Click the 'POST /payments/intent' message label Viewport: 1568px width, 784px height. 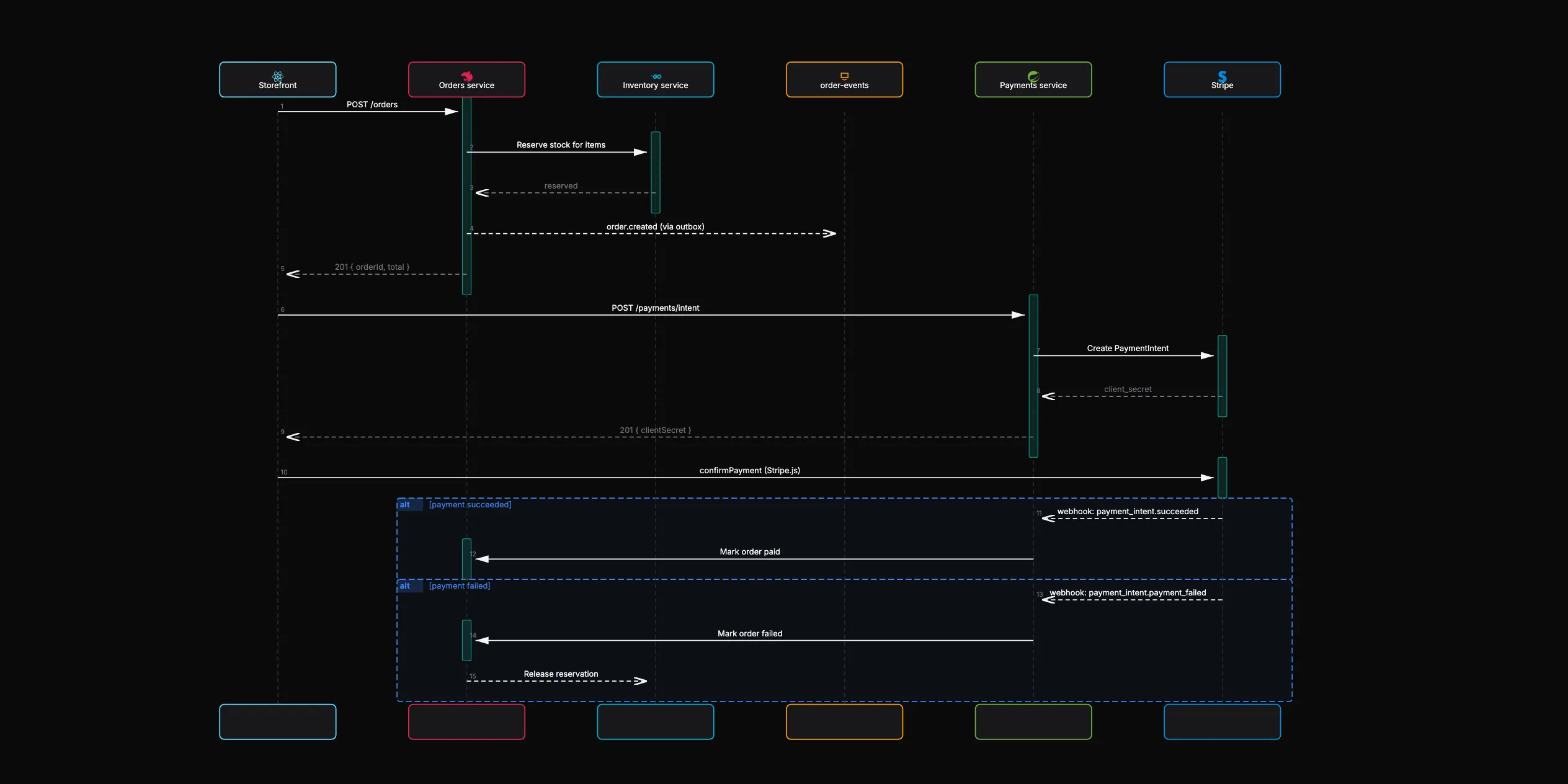point(656,308)
